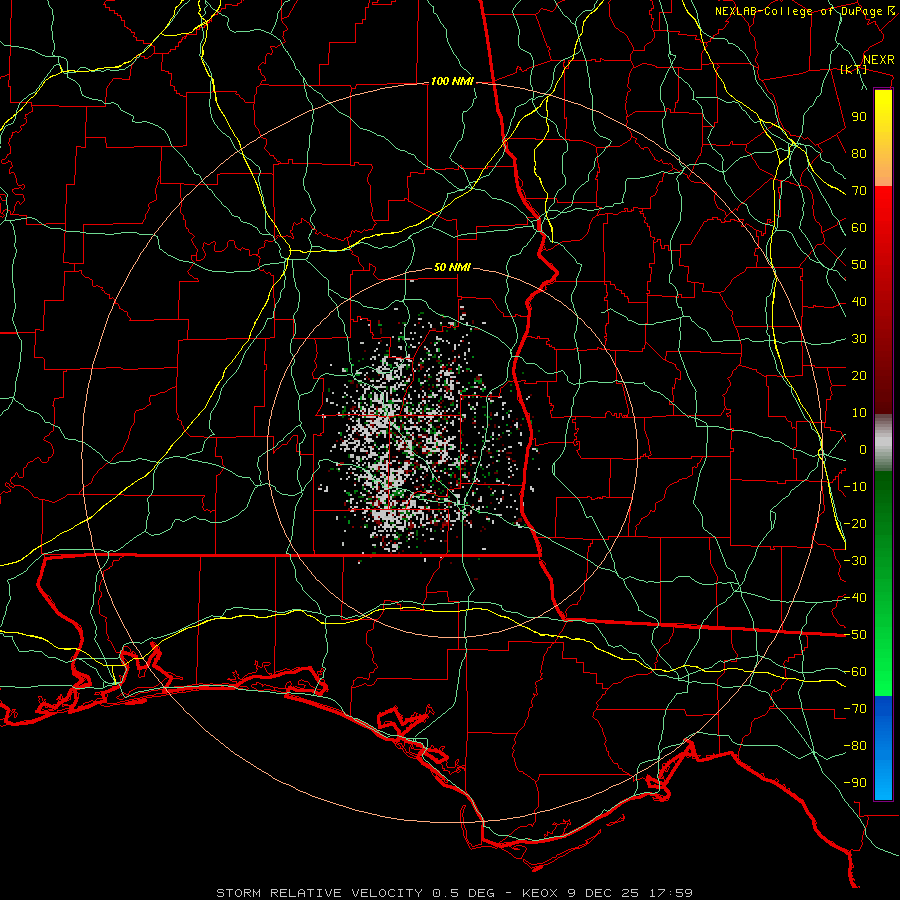The height and width of the screenshot is (900, 900).
Task: Click the 50 NMI range ring label
Action: coord(452,267)
